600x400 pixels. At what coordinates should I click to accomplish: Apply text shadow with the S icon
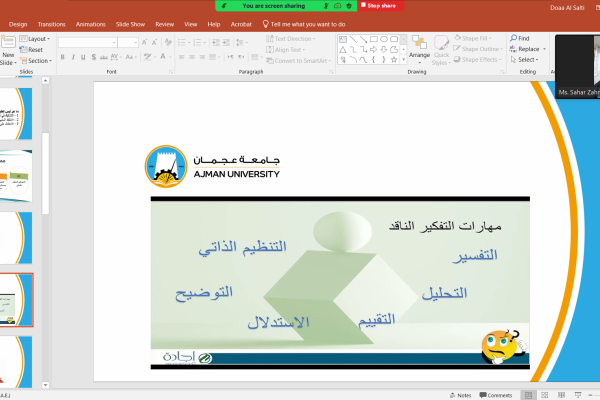click(93, 57)
